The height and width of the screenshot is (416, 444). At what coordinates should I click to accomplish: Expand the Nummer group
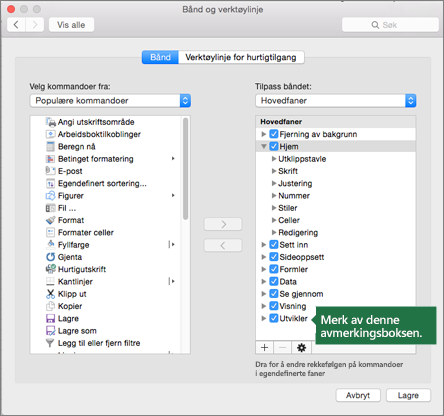coord(274,196)
